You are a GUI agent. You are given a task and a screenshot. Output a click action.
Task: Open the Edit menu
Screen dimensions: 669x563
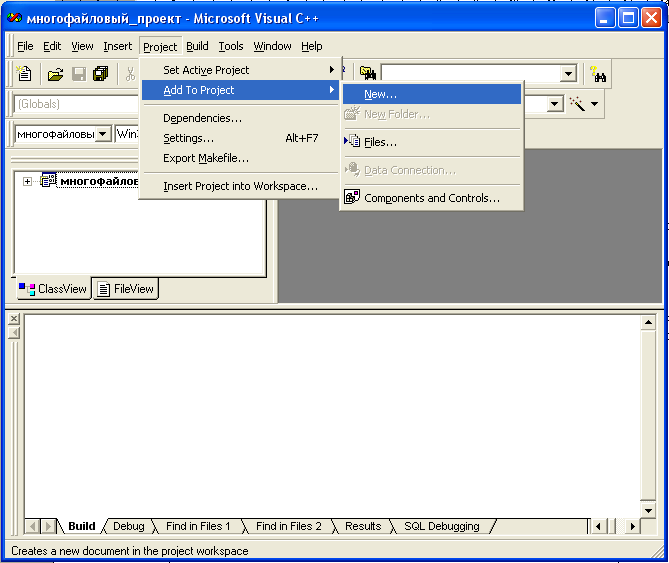coord(52,46)
